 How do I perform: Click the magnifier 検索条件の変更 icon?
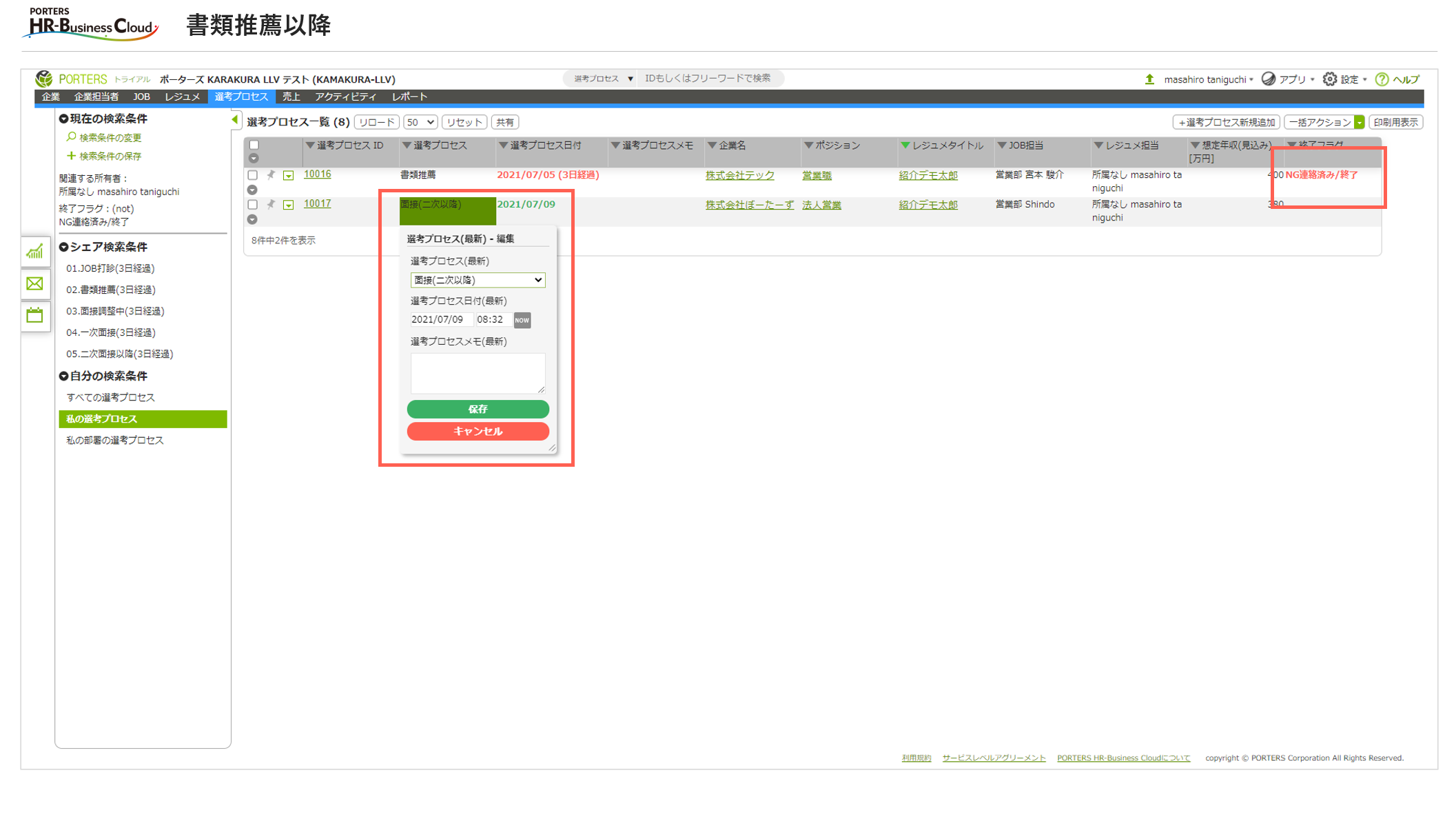pyautogui.click(x=71, y=137)
